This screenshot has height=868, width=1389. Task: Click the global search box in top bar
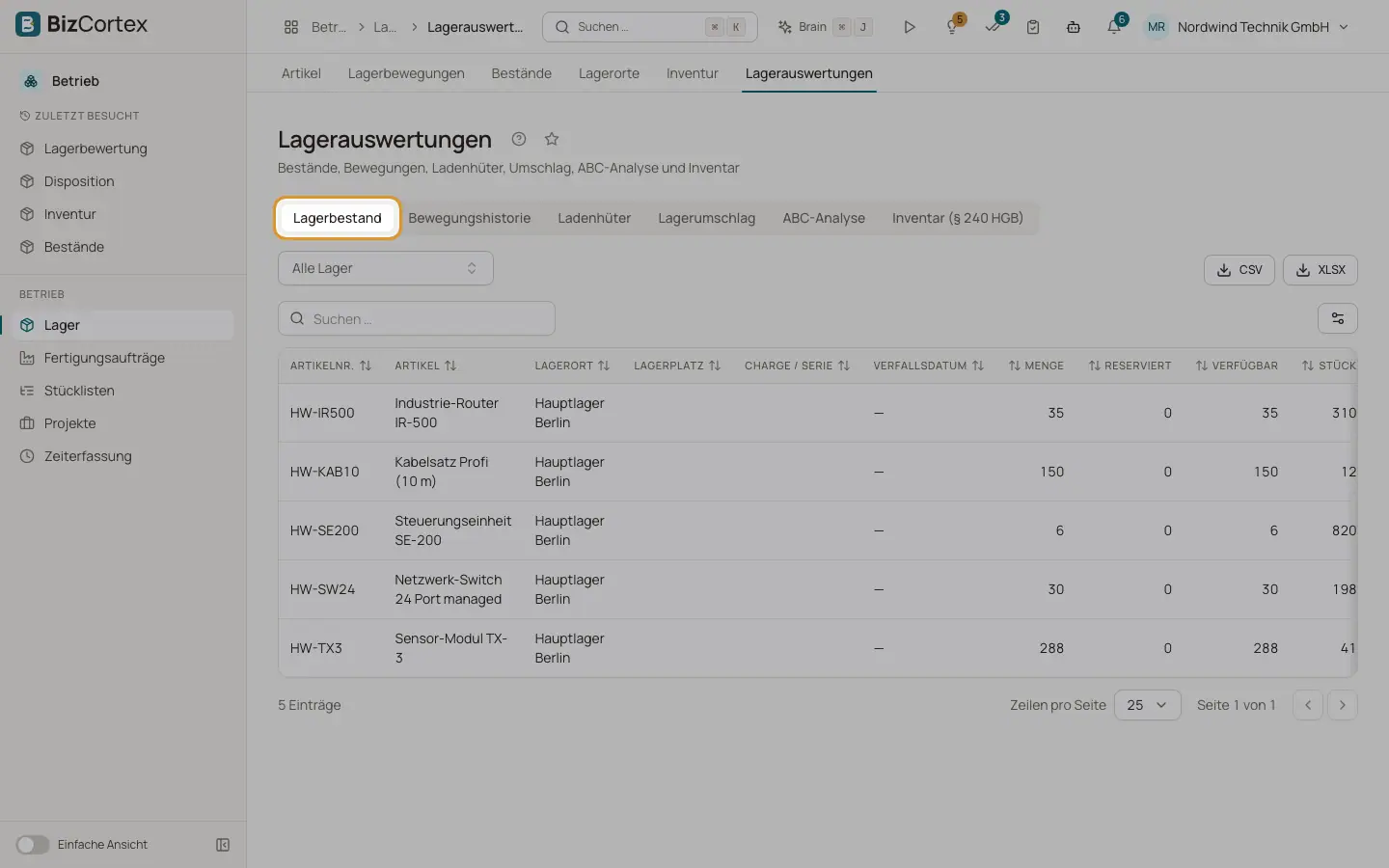pyautogui.click(x=650, y=27)
